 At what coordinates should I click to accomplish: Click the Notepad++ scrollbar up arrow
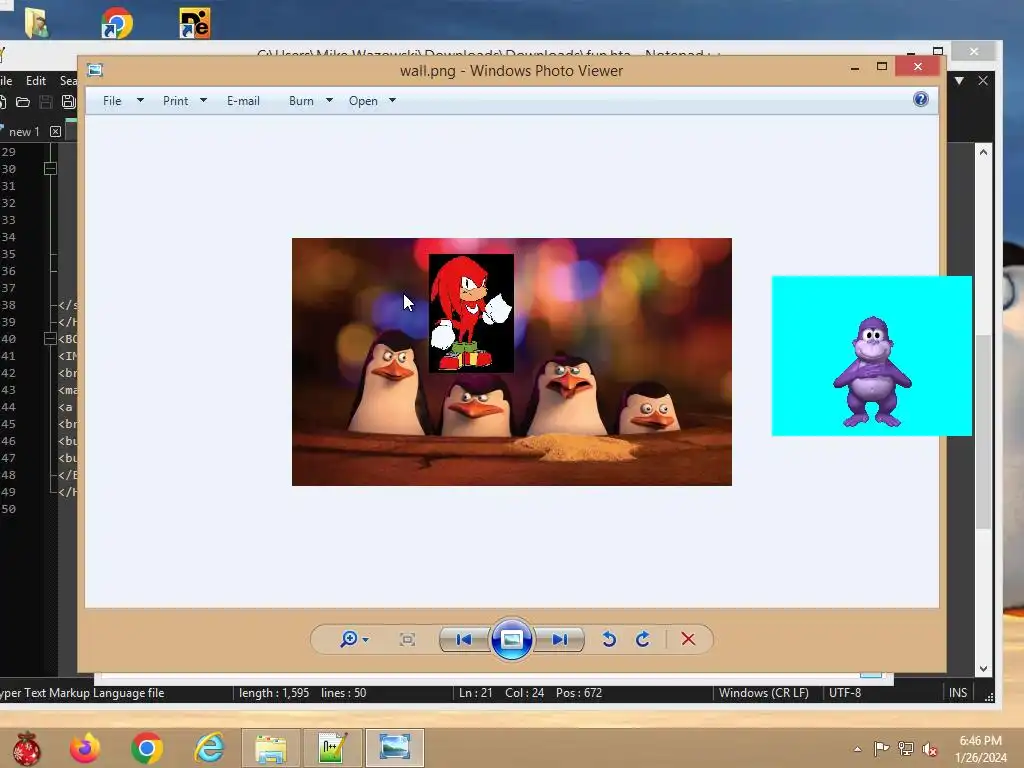pyautogui.click(x=983, y=152)
